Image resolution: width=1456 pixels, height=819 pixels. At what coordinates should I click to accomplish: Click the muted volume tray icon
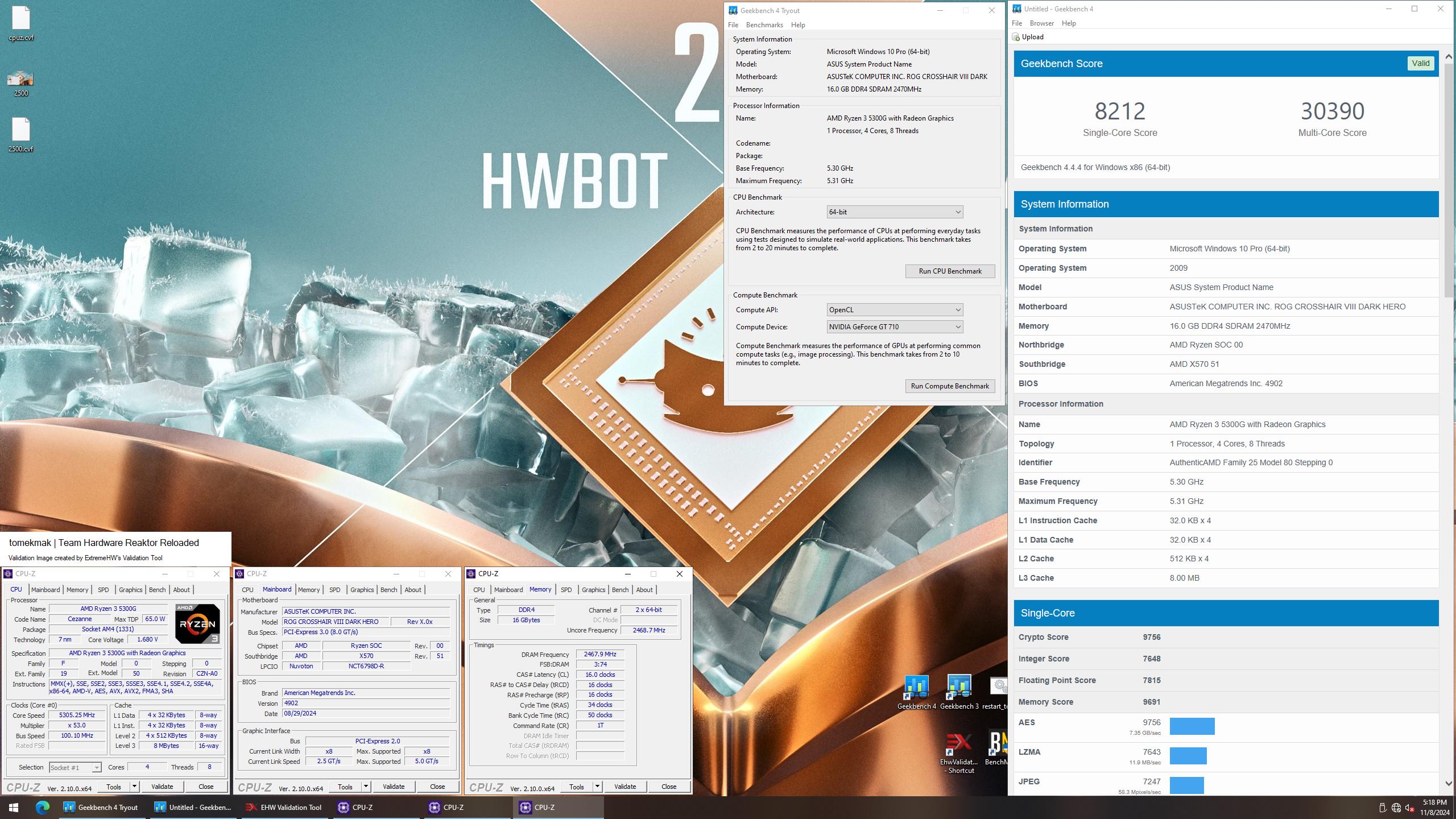pos(1409,808)
